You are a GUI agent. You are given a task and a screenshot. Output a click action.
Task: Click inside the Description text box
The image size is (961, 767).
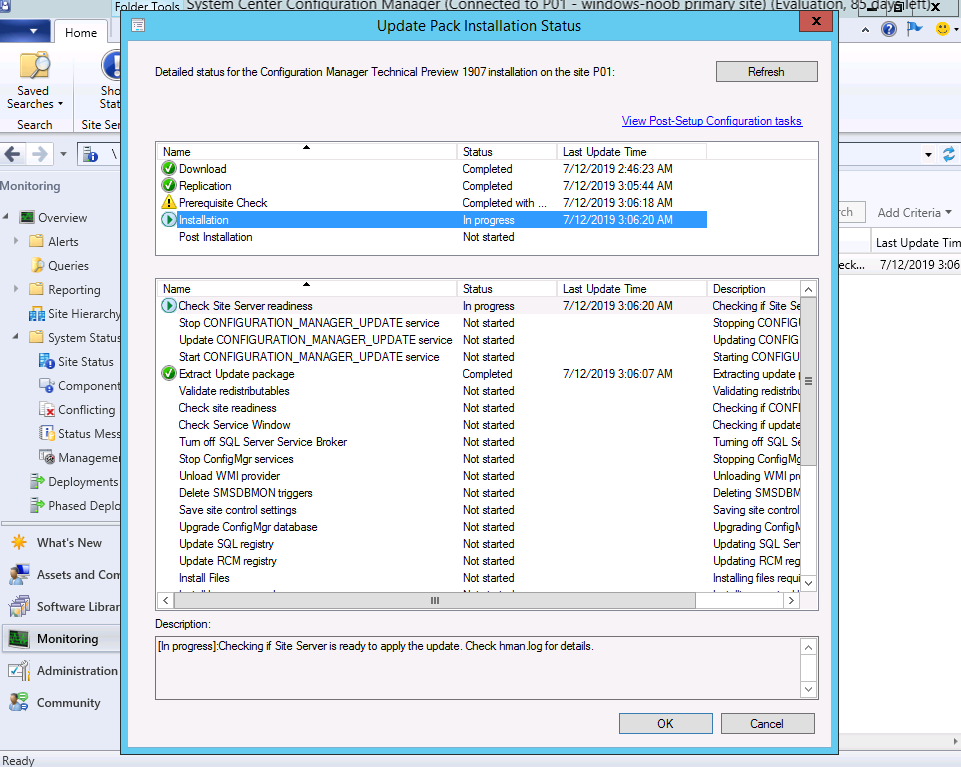[x=478, y=668]
